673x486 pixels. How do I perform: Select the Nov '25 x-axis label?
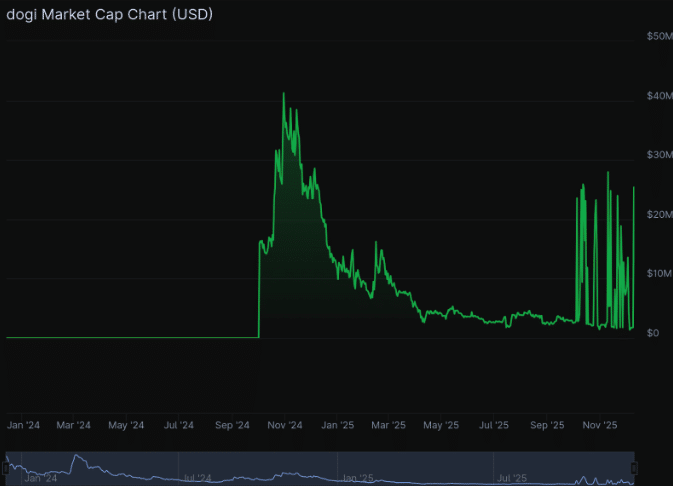pyautogui.click(x=599, y=425)
